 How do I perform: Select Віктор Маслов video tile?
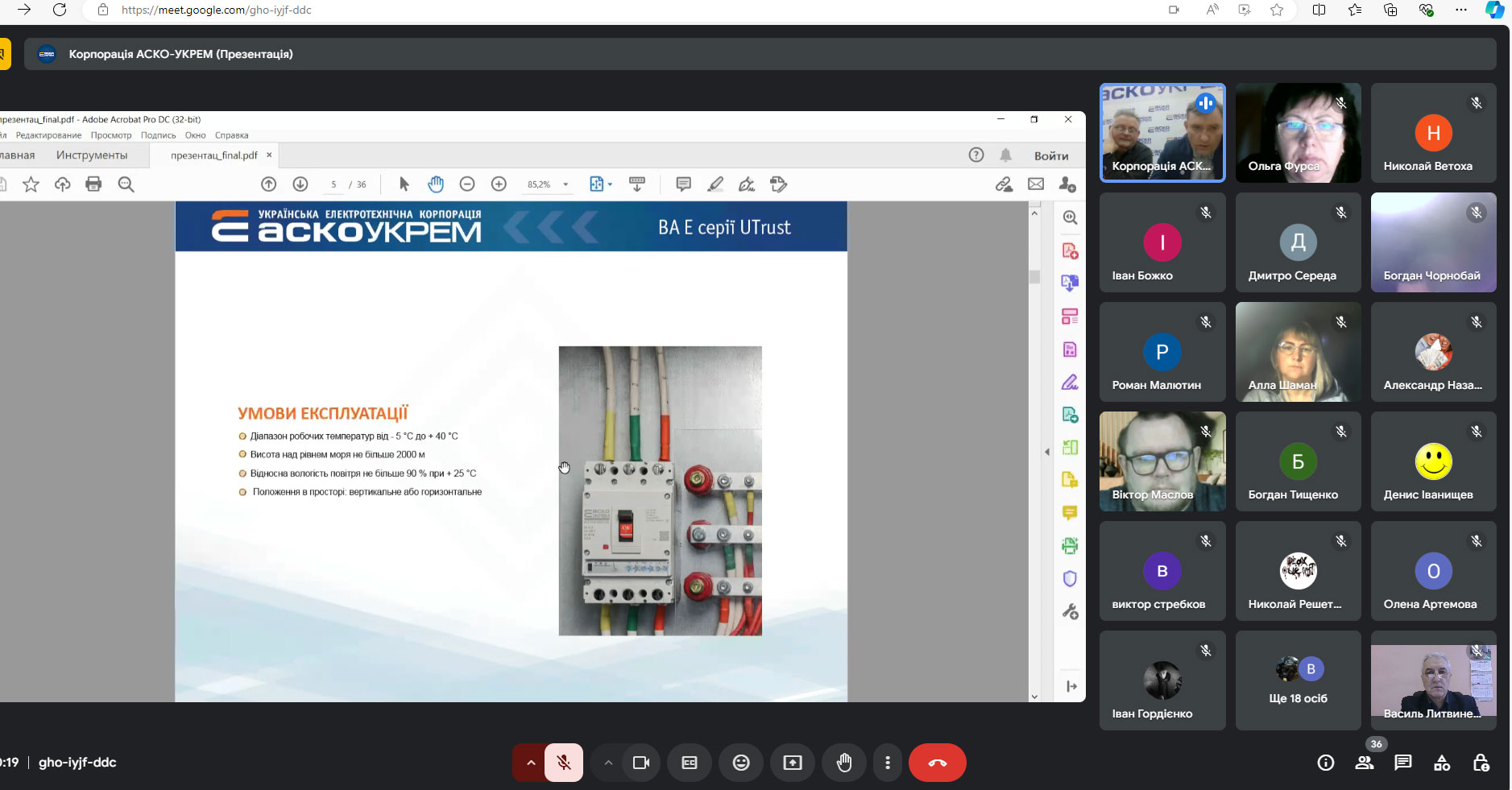[1162, 461]
